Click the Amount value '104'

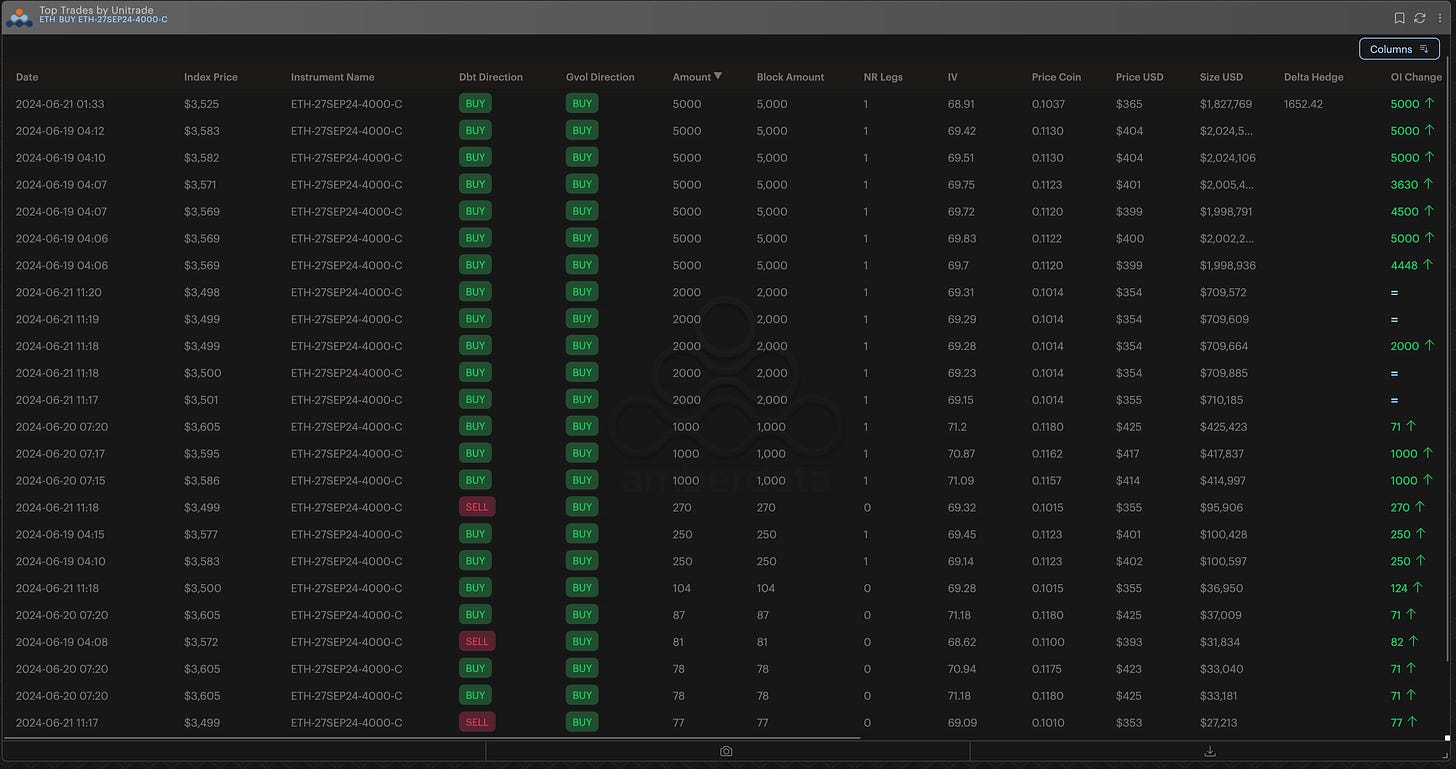(682, 588)
